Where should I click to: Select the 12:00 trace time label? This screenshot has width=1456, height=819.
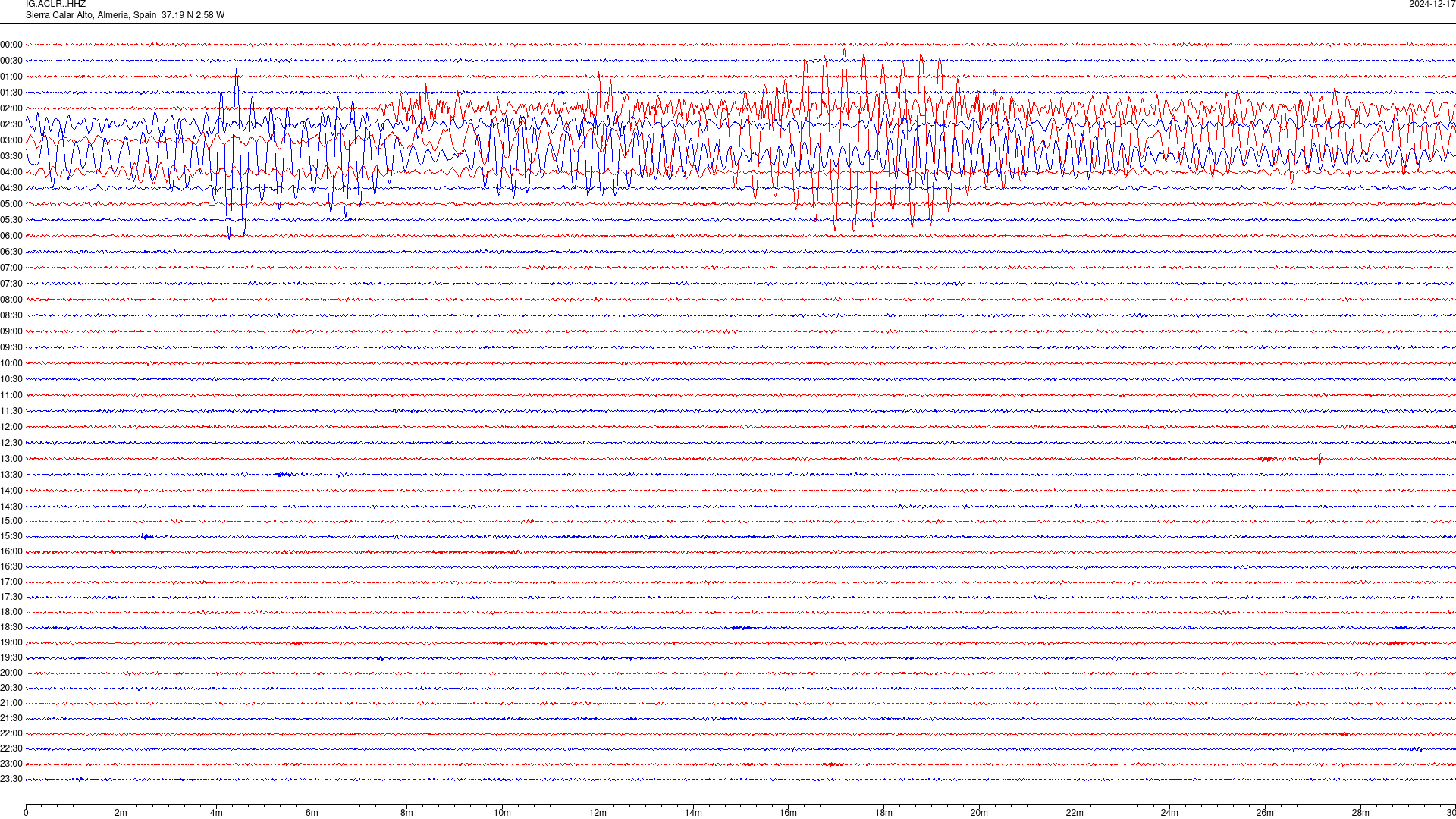[x=11, y=427]
